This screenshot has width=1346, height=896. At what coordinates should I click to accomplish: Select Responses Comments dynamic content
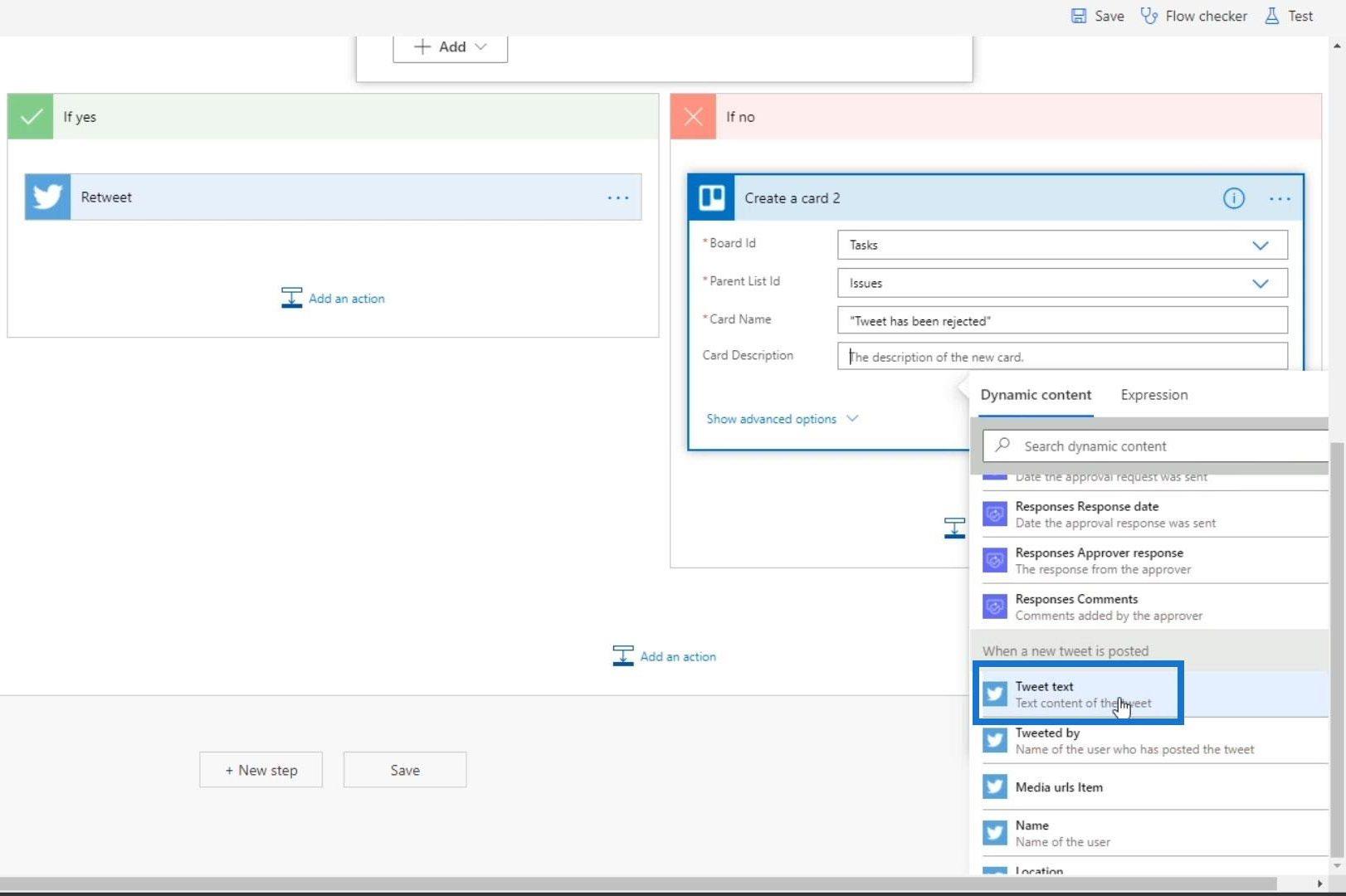tap(1149, 607)
